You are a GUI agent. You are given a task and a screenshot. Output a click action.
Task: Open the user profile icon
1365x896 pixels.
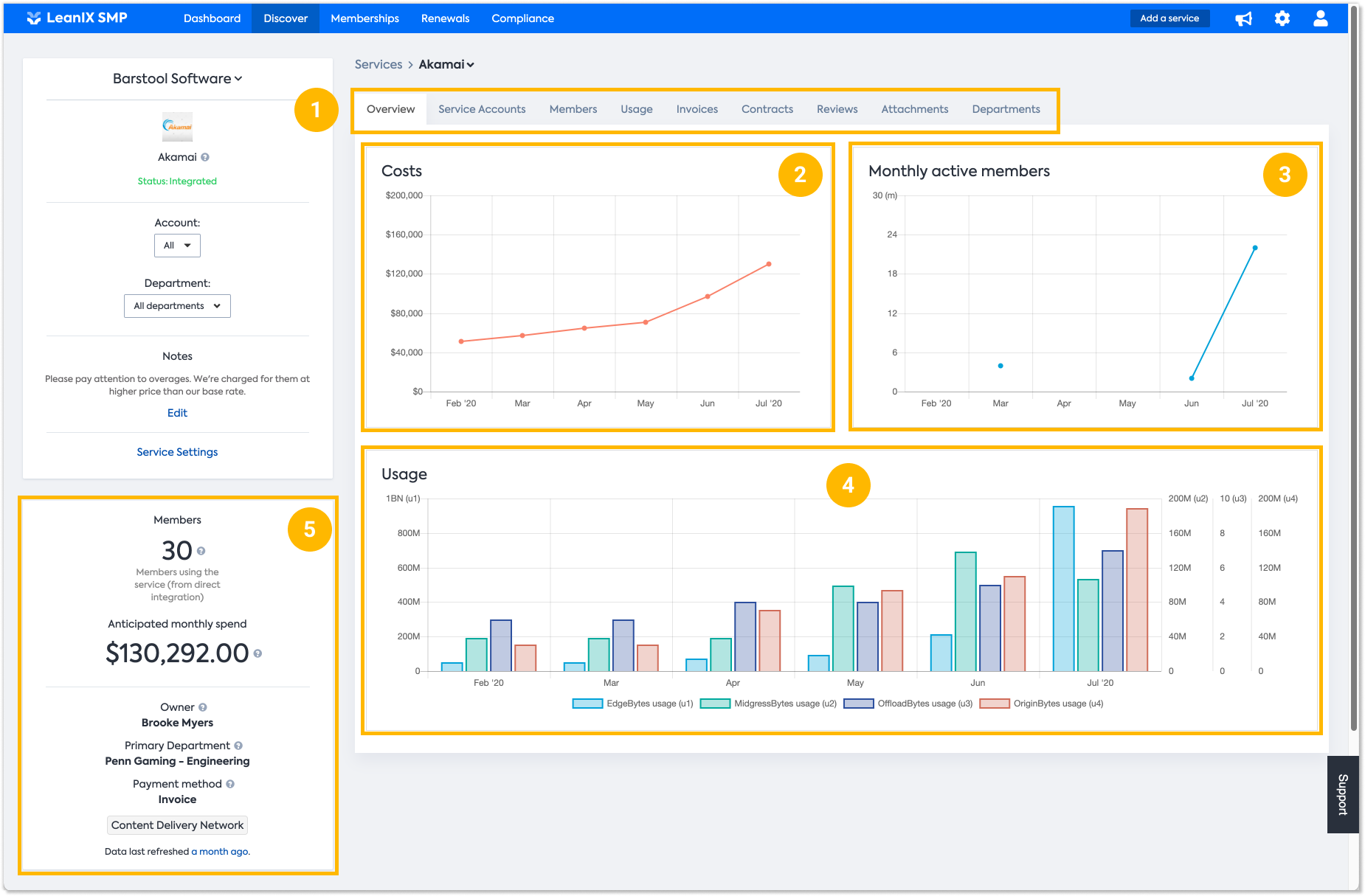pyautogui.click(x=1321, y=18)
